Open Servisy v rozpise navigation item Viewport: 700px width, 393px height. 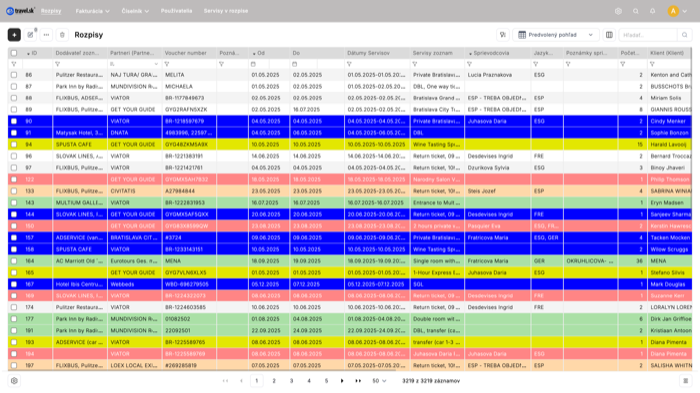point(226,11)
